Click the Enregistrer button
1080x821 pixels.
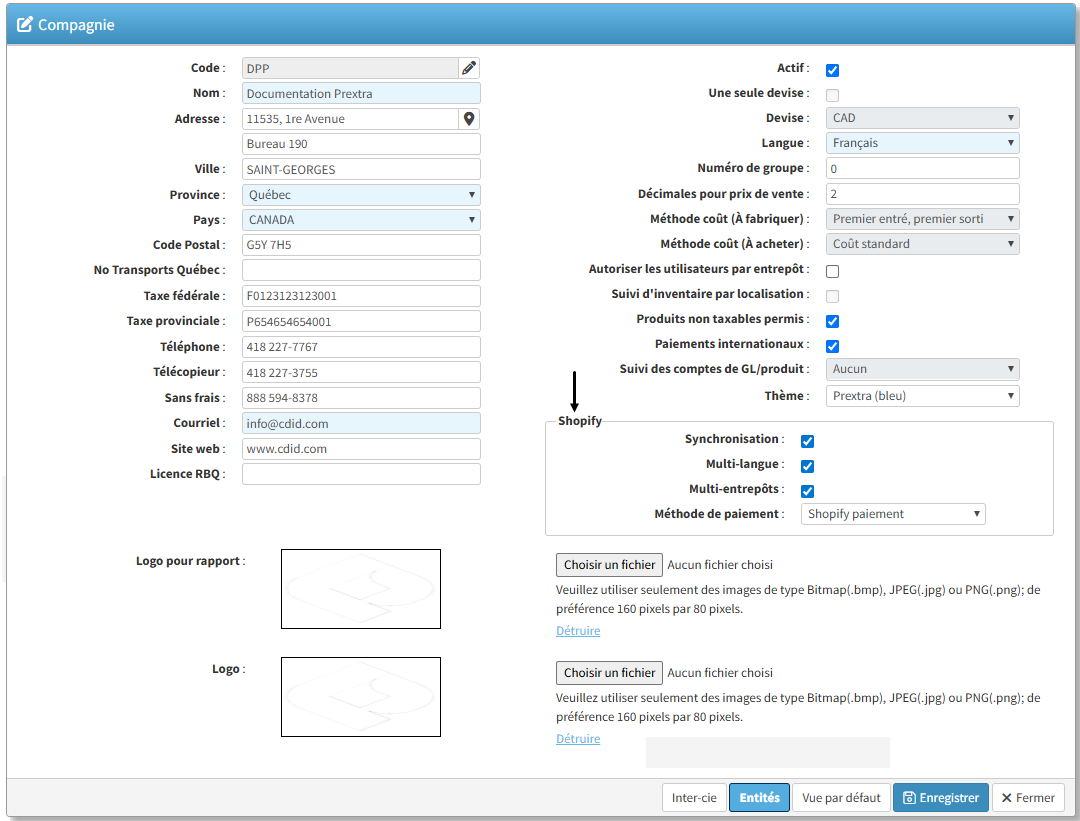pos(940,798)
